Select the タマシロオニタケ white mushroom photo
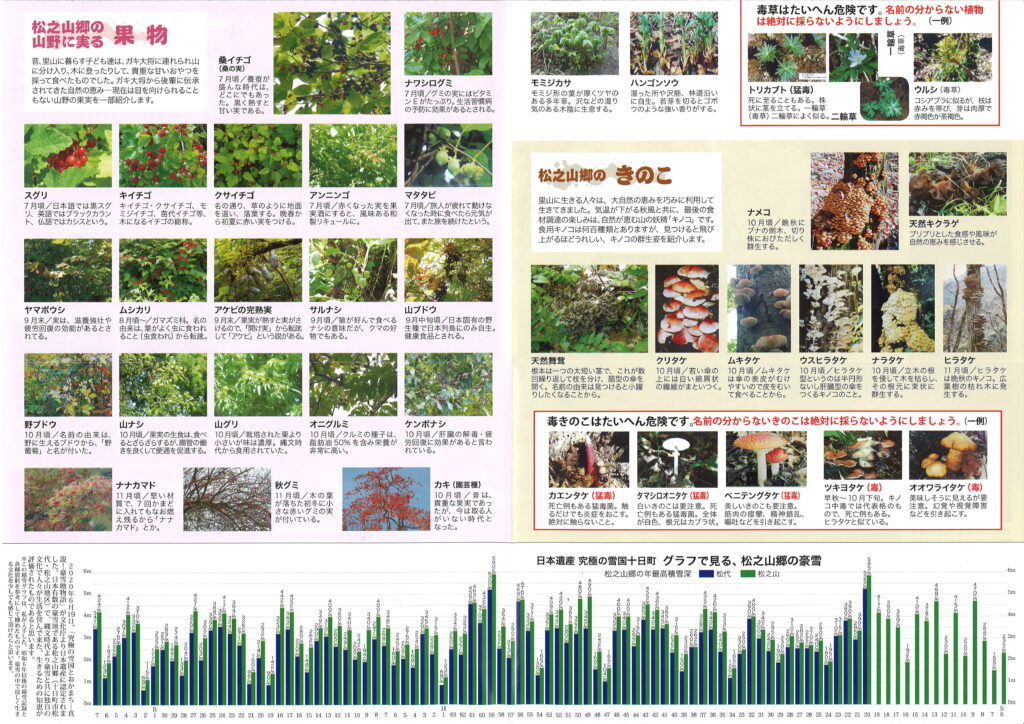 (x=677, y=458)
